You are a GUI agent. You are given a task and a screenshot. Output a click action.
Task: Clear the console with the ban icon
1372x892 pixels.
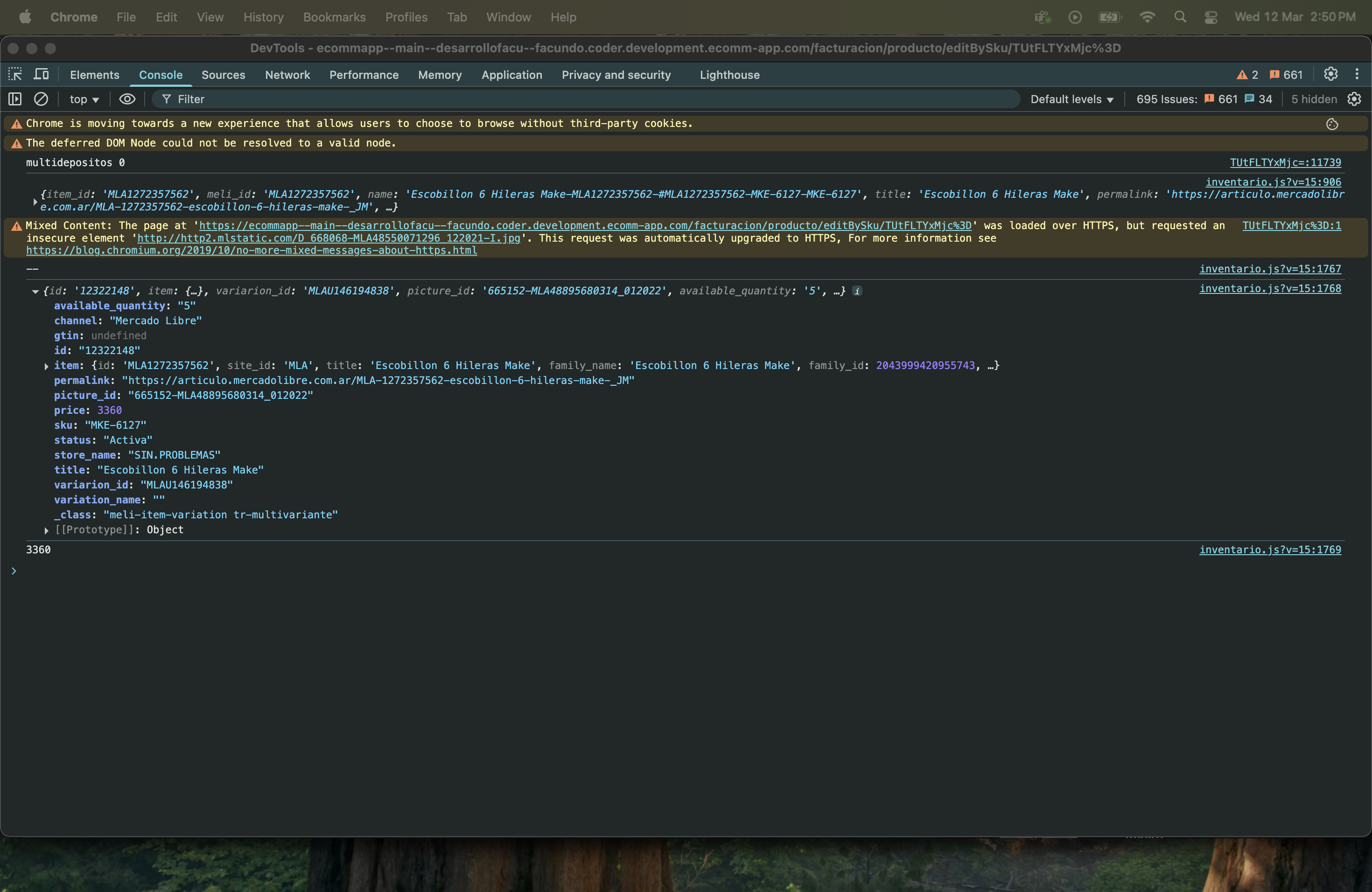(x=41, y=99)
